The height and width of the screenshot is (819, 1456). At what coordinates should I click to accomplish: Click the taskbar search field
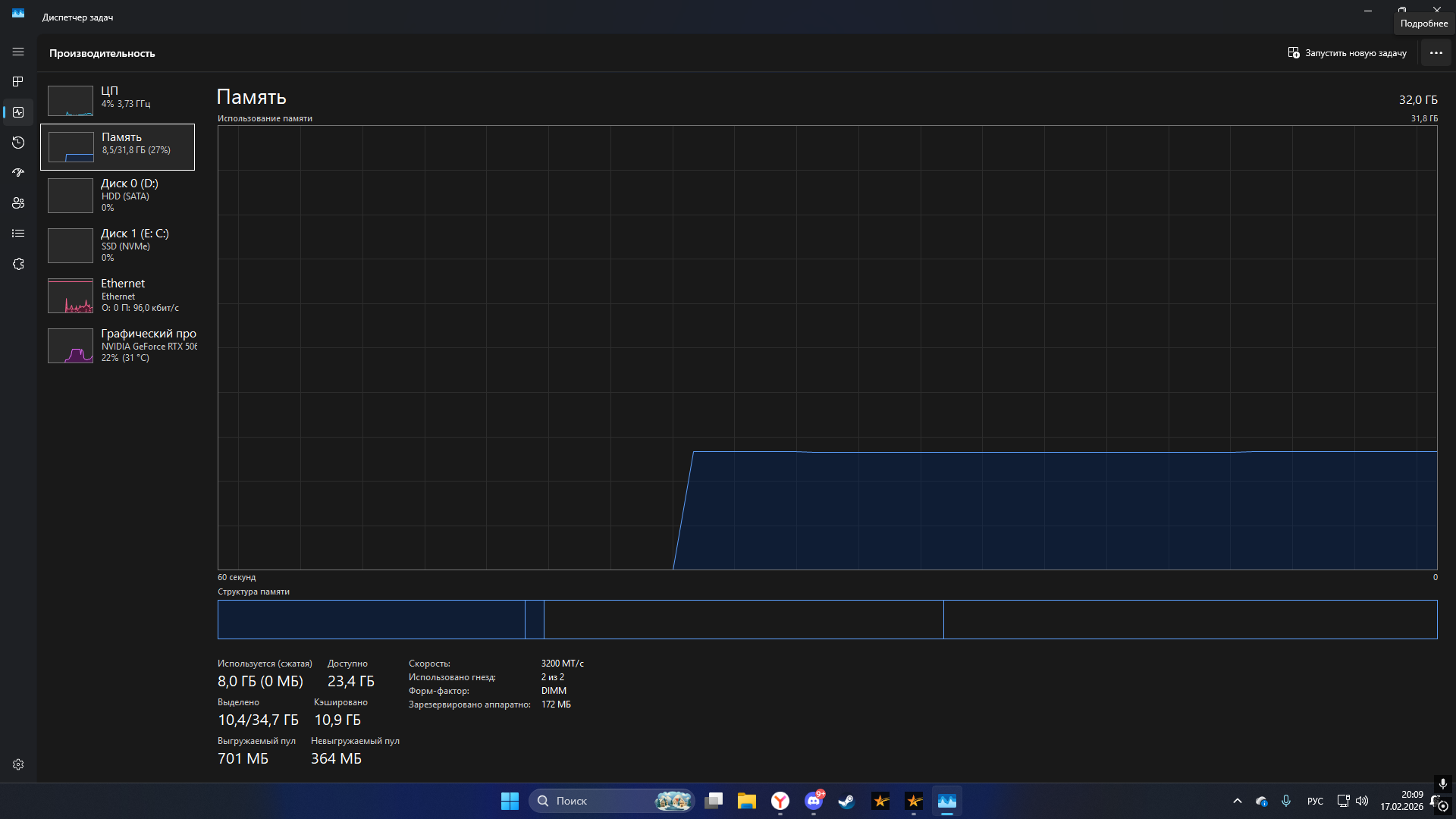click(x=599, y=801)
